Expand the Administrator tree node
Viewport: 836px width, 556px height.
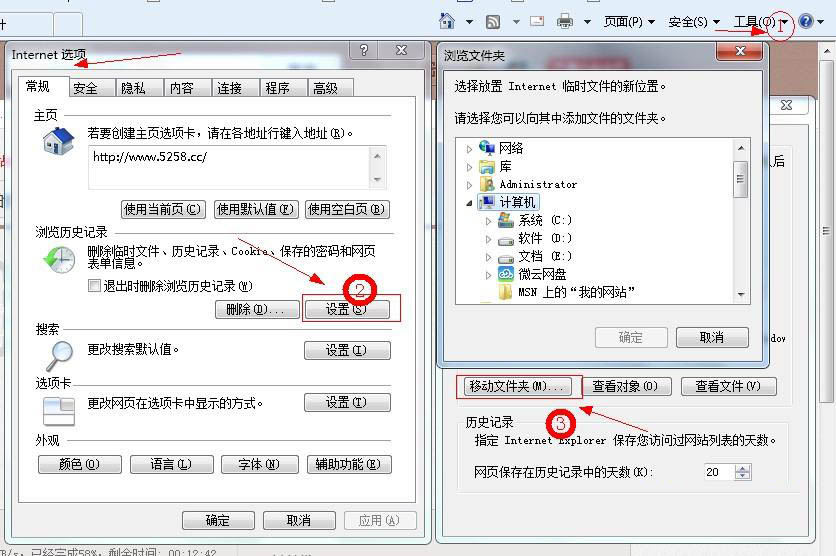[469, 186]
